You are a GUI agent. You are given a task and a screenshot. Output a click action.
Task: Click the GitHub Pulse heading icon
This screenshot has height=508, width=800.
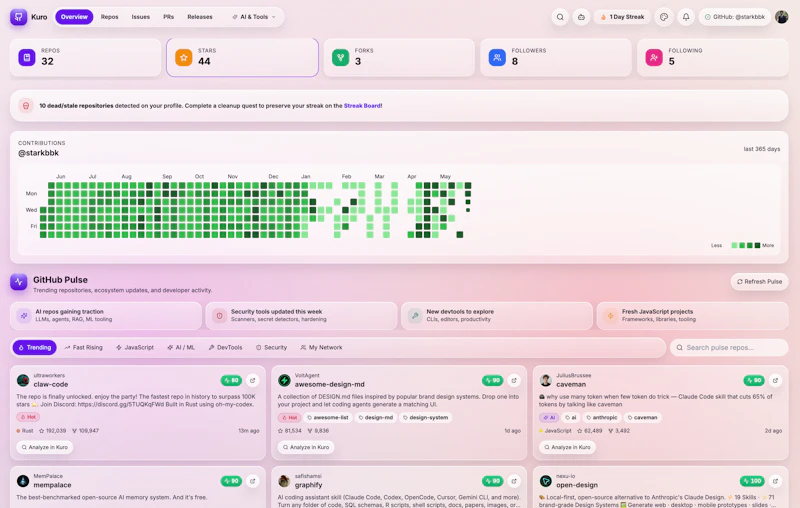(x=18, y=282)
